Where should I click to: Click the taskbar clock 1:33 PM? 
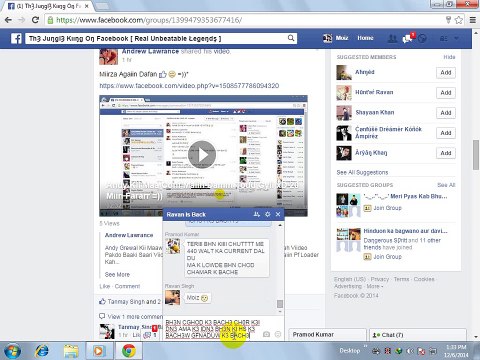coord(456,347)
